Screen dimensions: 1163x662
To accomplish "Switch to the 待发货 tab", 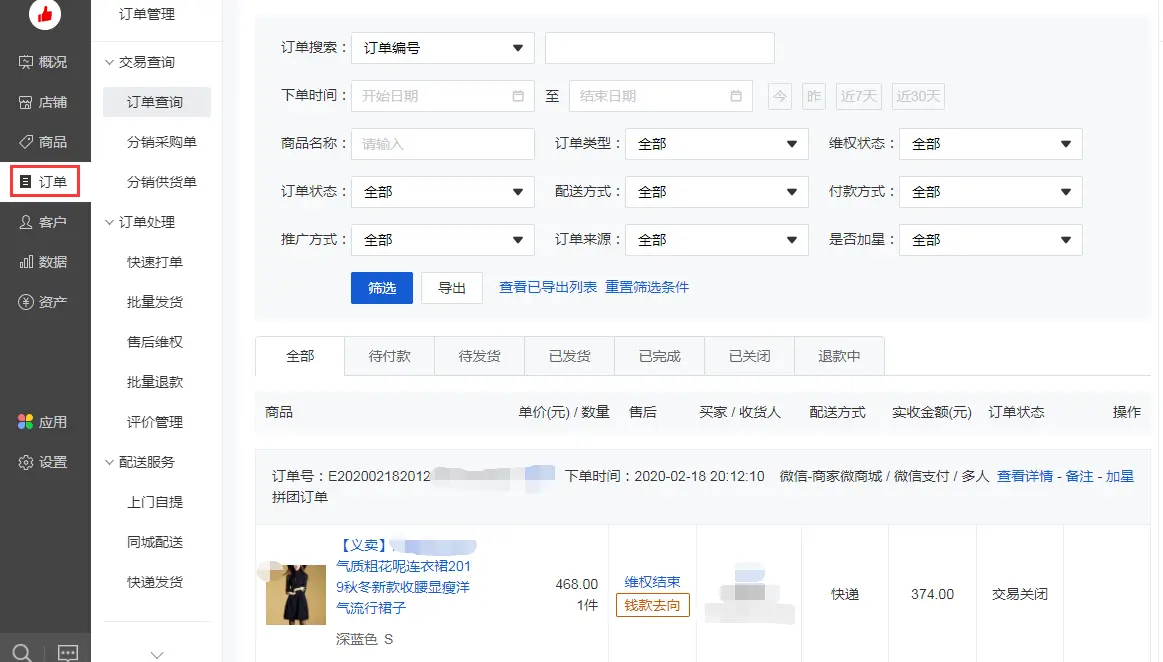I will tap(479, 356).
